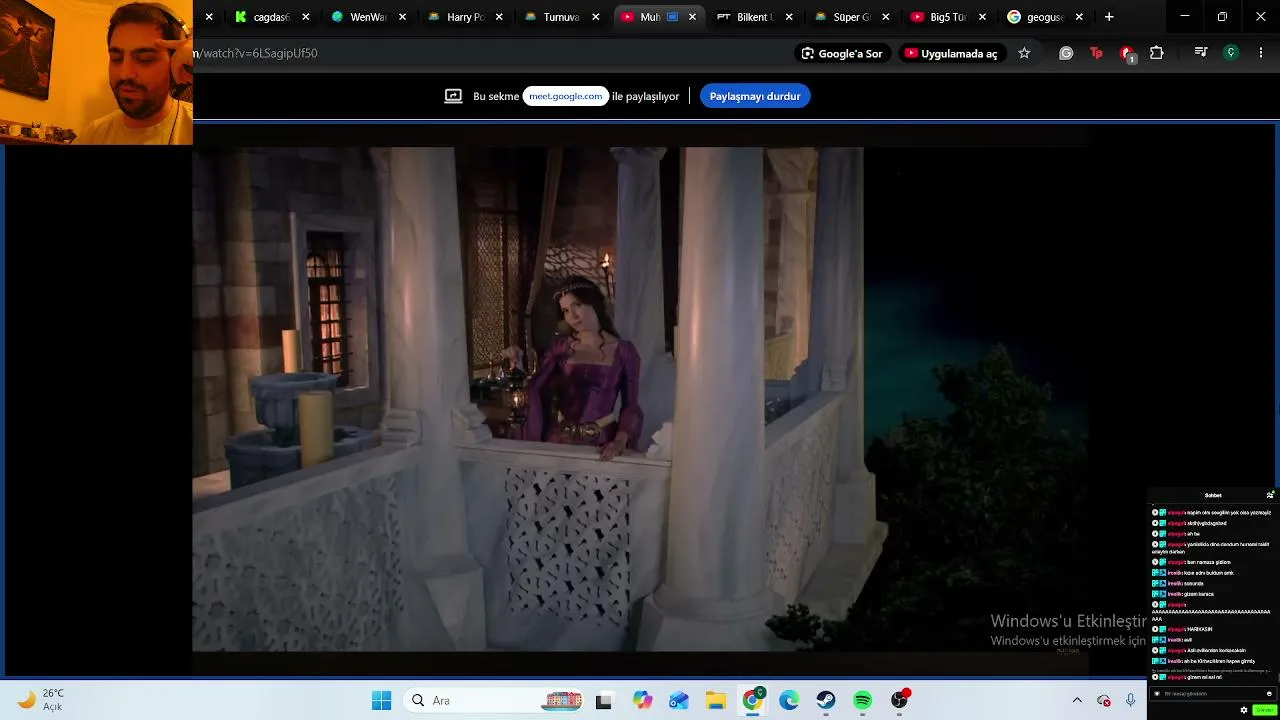Image resolution: width=1280 pixels, height=720 pixels.
Task: Click the network status tray icon
Action: [x=1104, y=701]
